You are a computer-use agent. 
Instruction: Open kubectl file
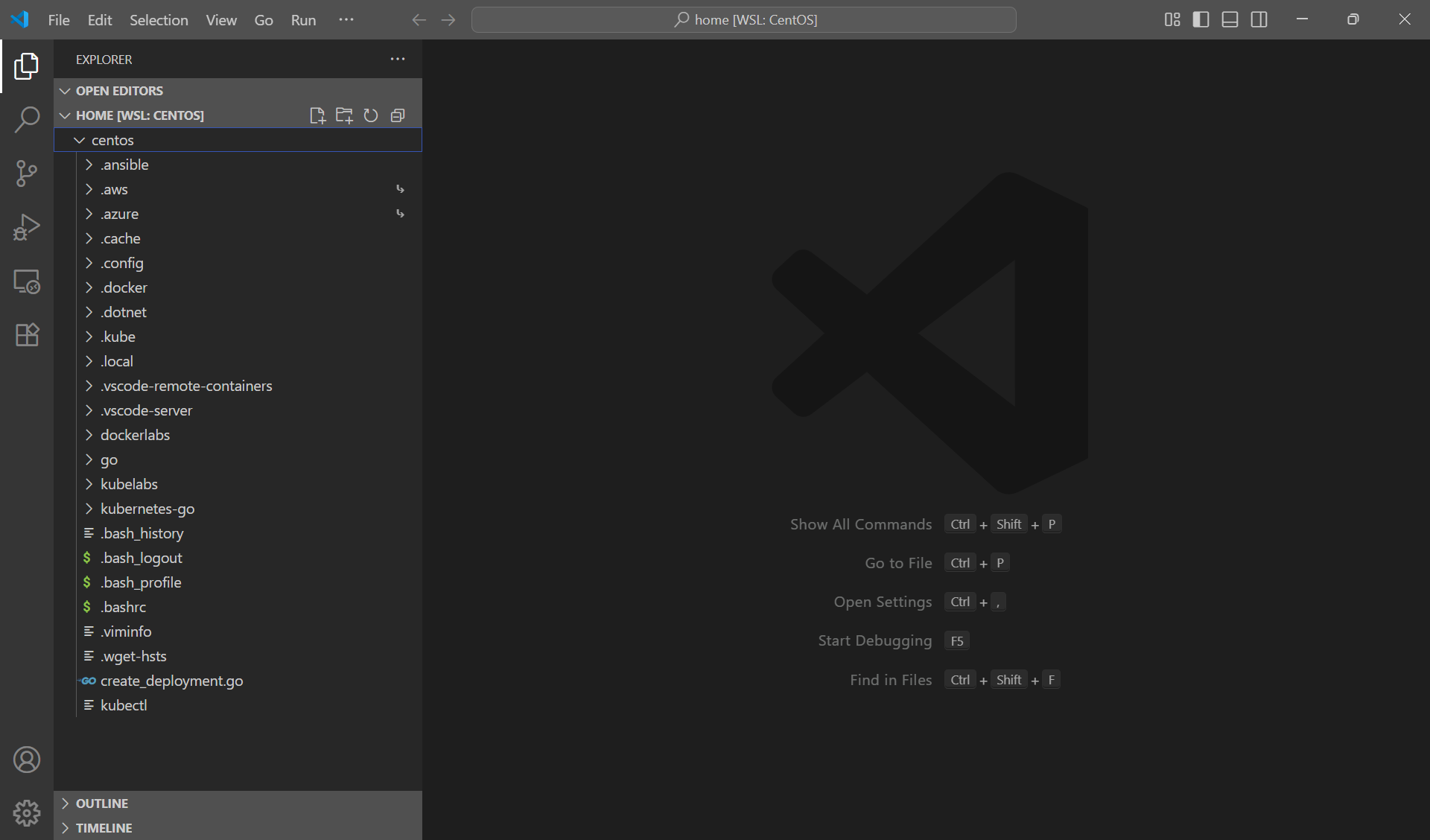238,705
